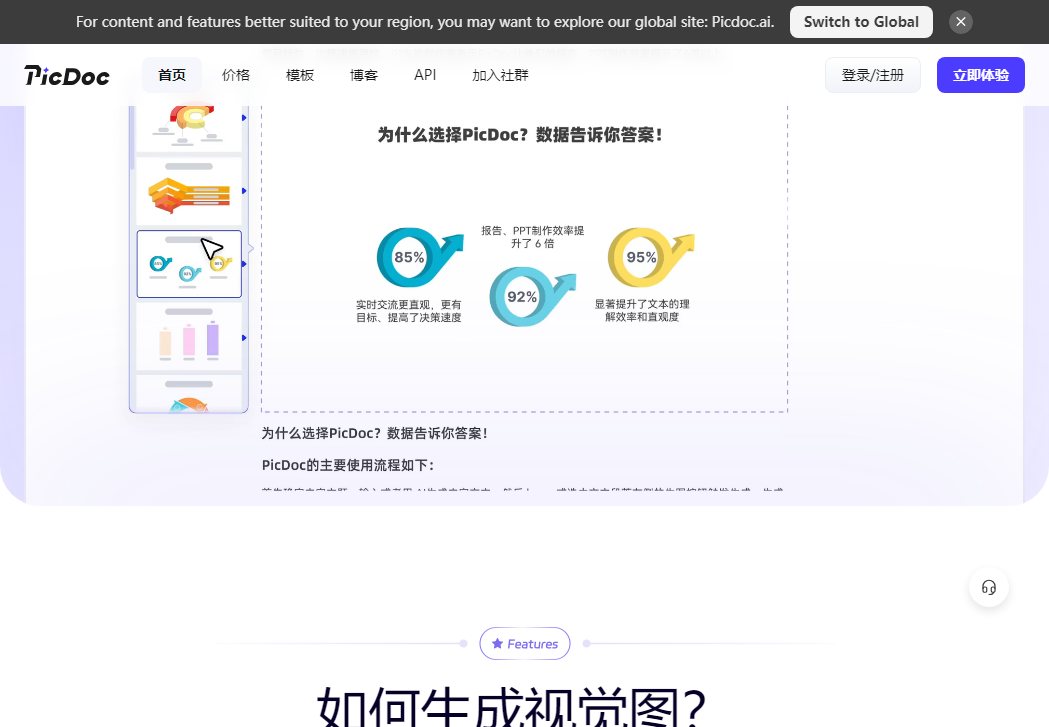
Task: Click the PicDoc logo
Action: click(x=67, y=76)
